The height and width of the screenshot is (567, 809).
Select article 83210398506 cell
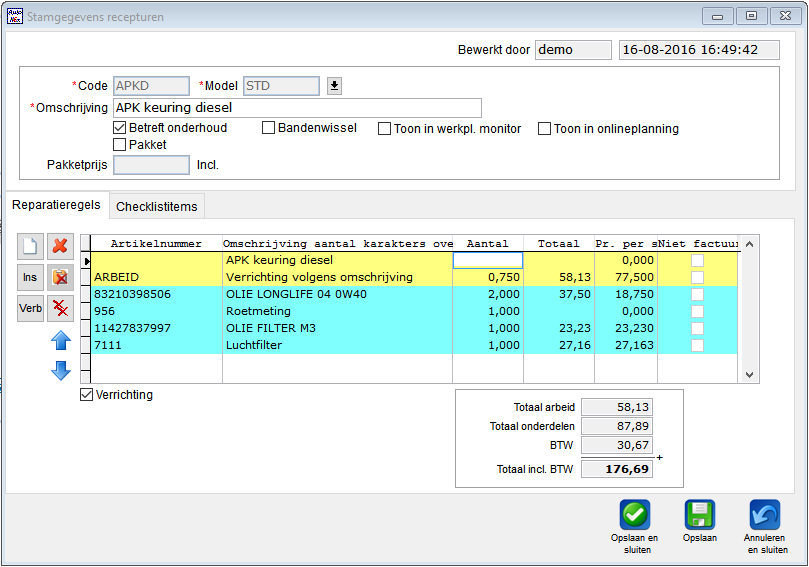tap(156, 294)
